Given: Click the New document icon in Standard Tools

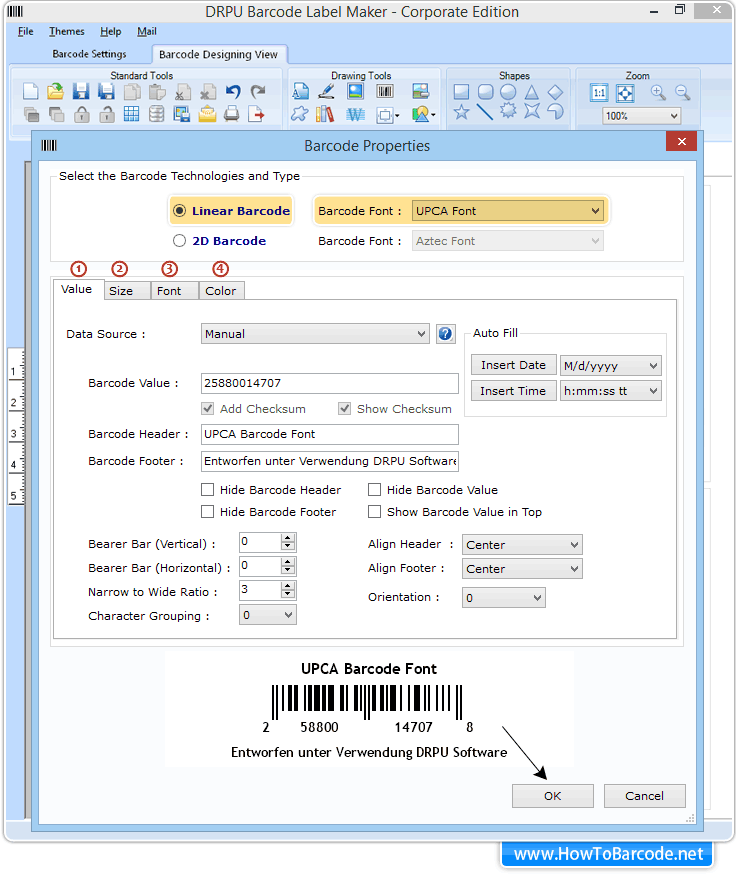Looking at the screenshot, I should [x=30, y=92].
